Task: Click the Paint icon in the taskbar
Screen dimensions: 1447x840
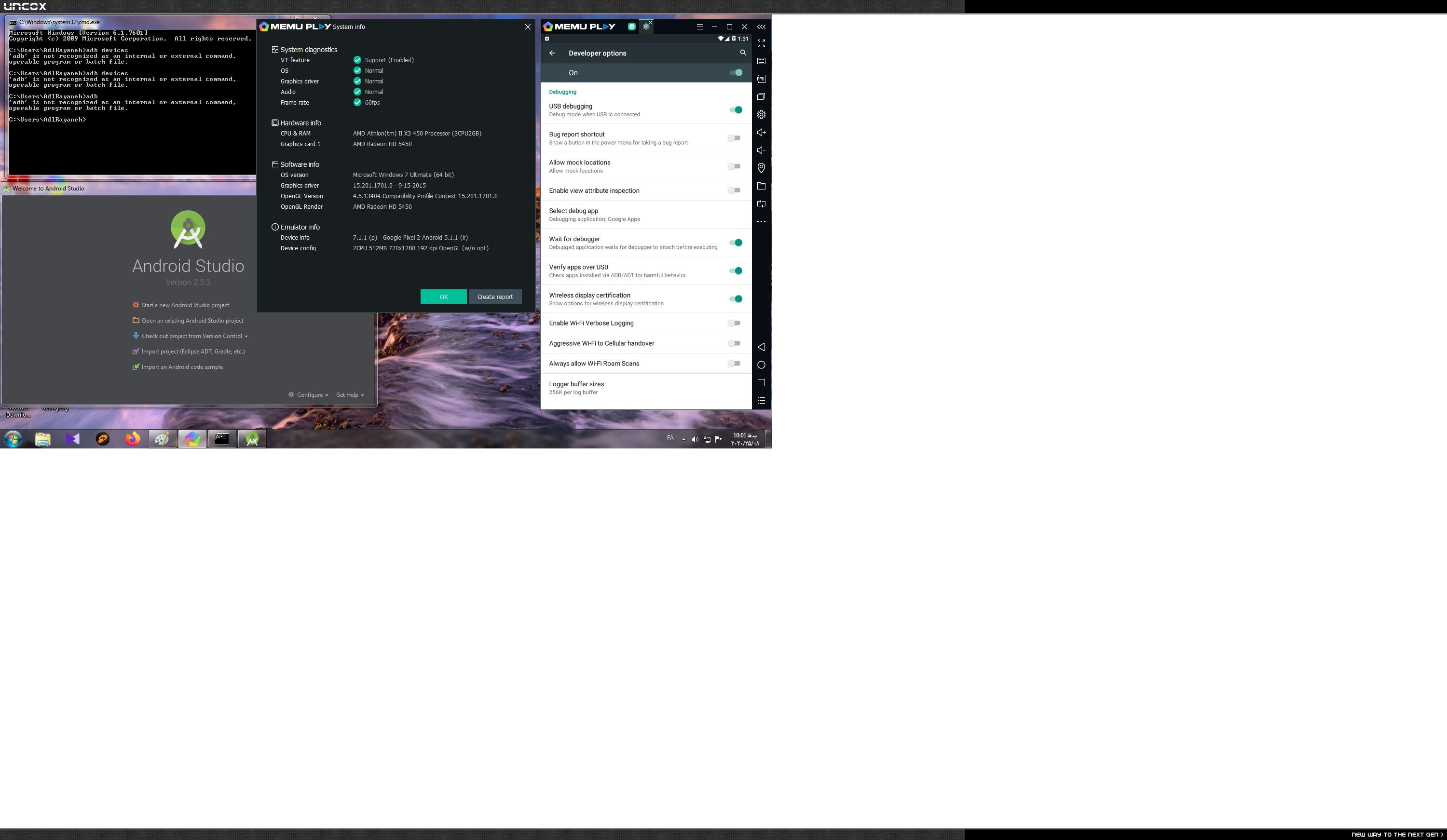Action: [x=163, y=439]
